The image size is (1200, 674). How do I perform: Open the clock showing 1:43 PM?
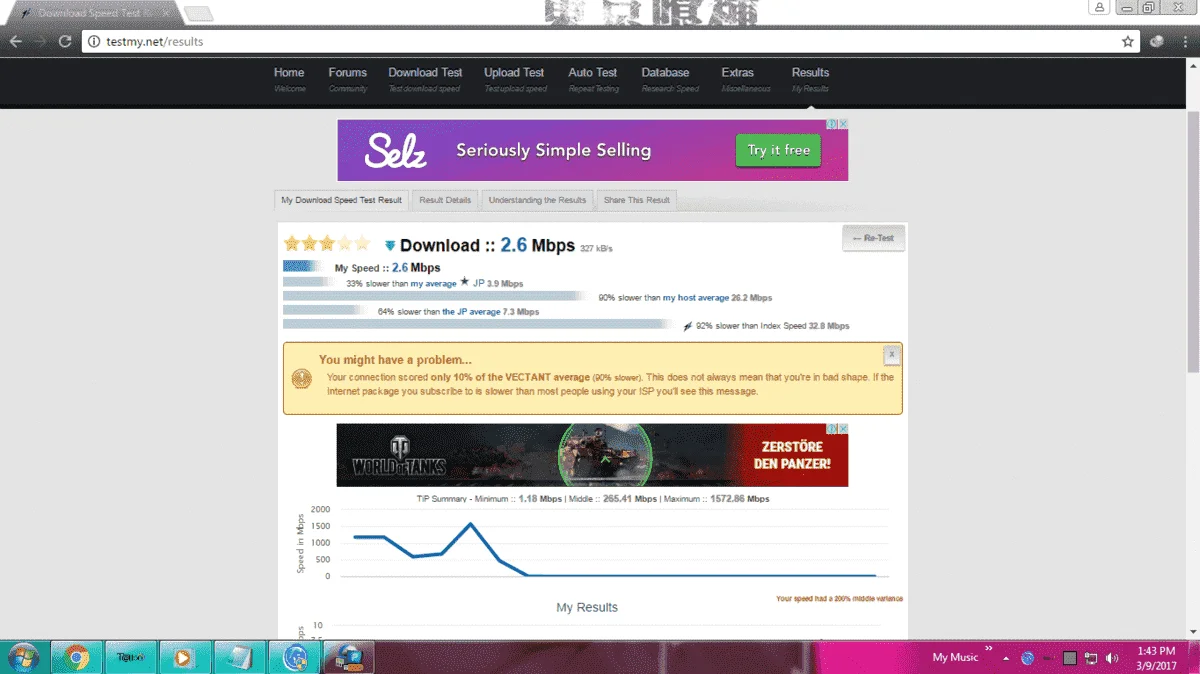(x=1156, y=657)
